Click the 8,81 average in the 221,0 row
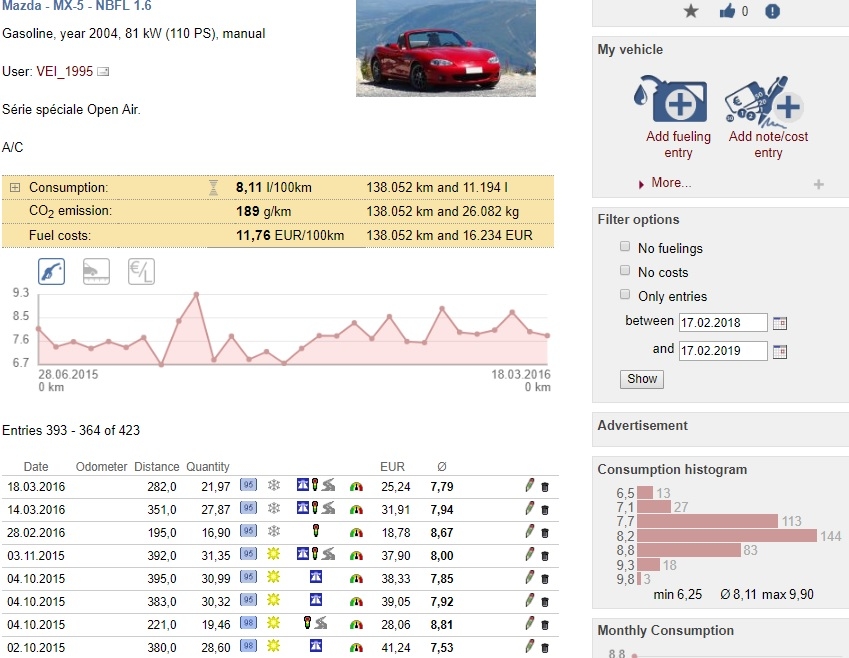 pos(442,625)
